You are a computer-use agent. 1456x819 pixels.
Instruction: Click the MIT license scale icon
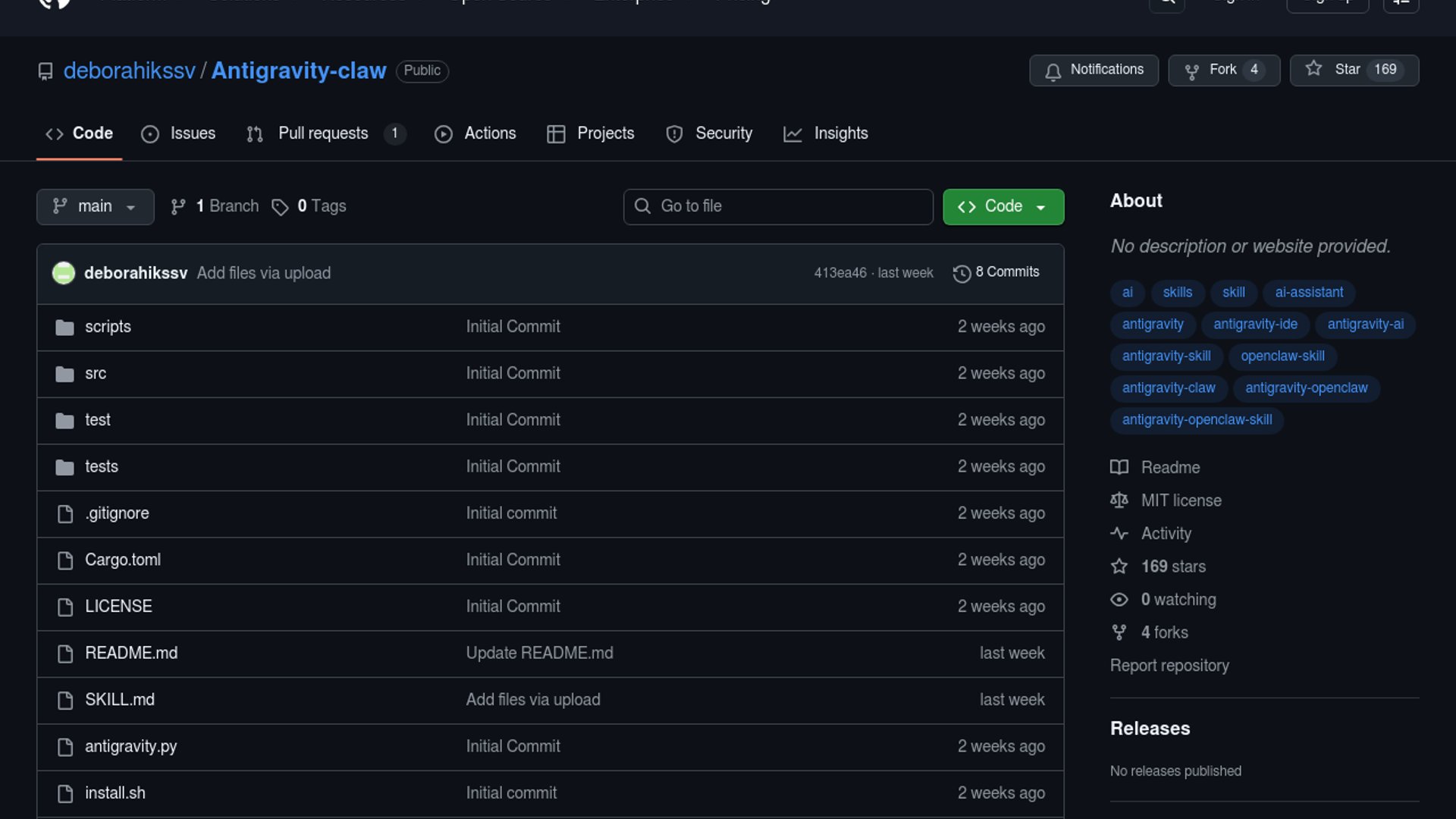click(x=1119, y=500)
